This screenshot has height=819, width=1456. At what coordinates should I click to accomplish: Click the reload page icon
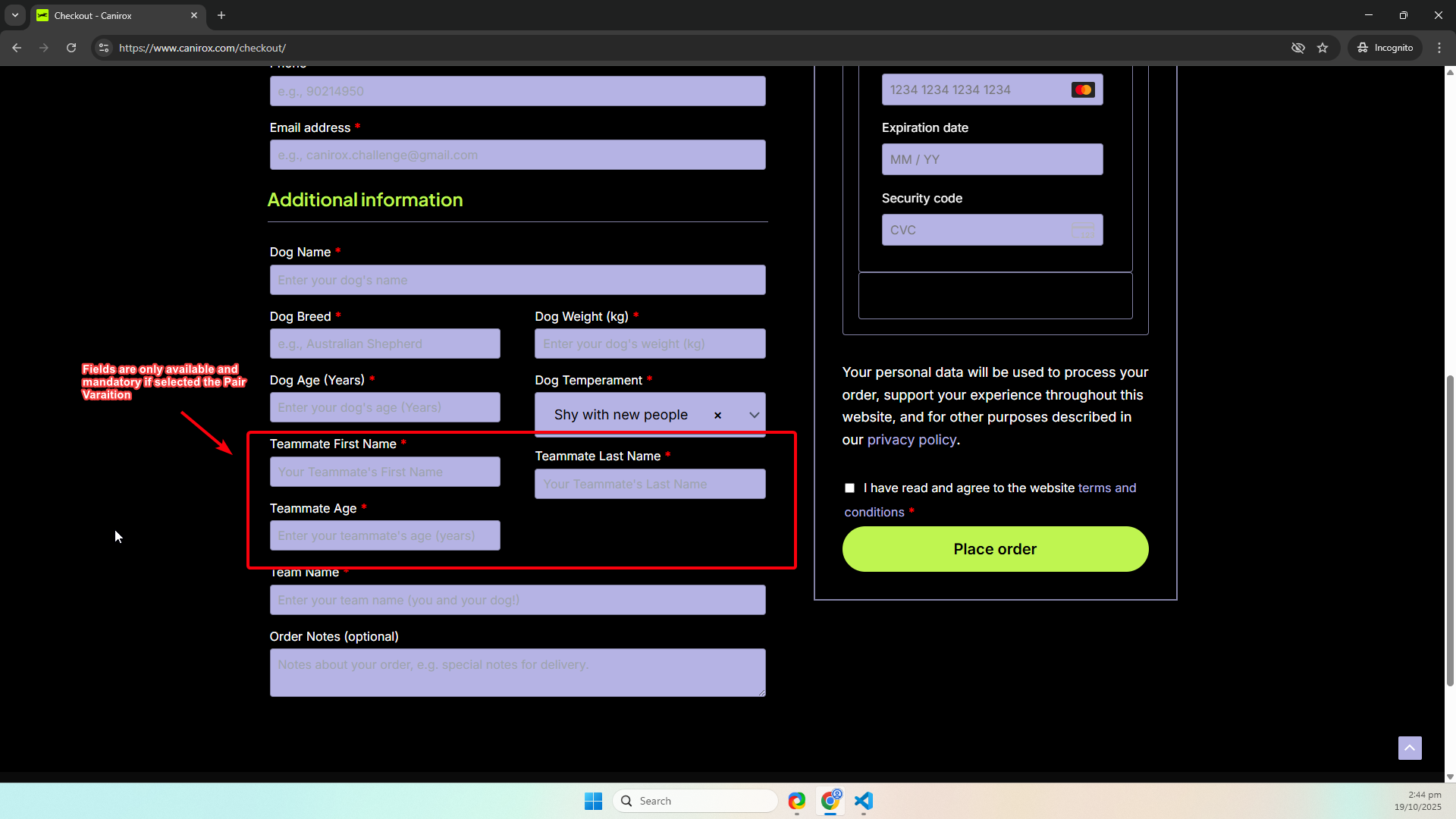71,48
